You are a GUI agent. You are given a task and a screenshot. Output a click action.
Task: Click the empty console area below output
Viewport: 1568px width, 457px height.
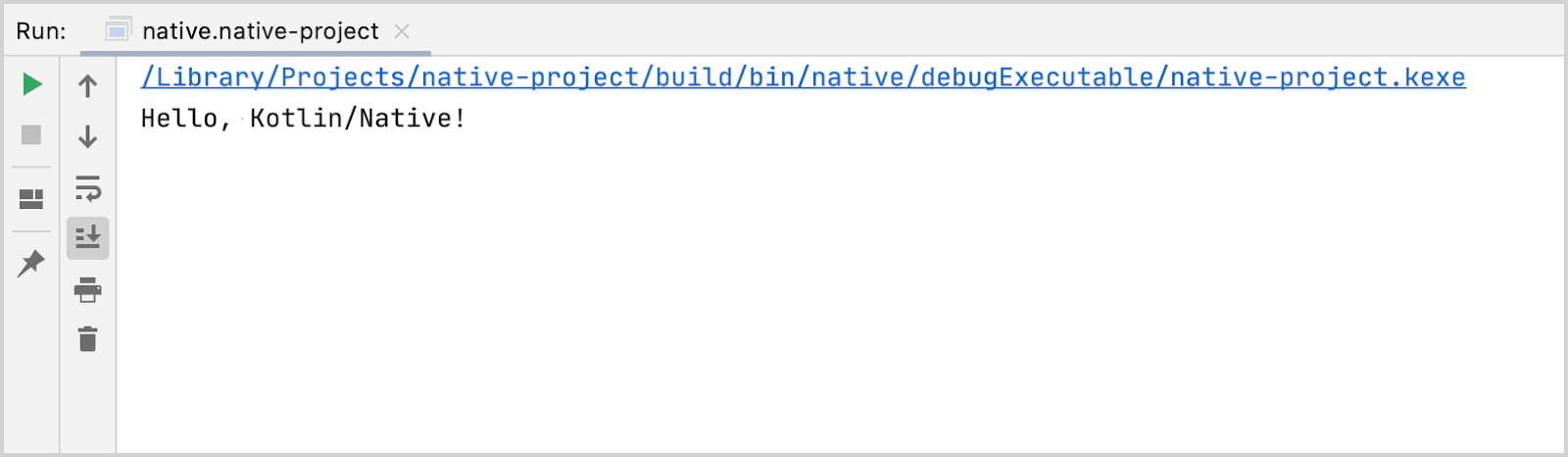click(841, 294)
